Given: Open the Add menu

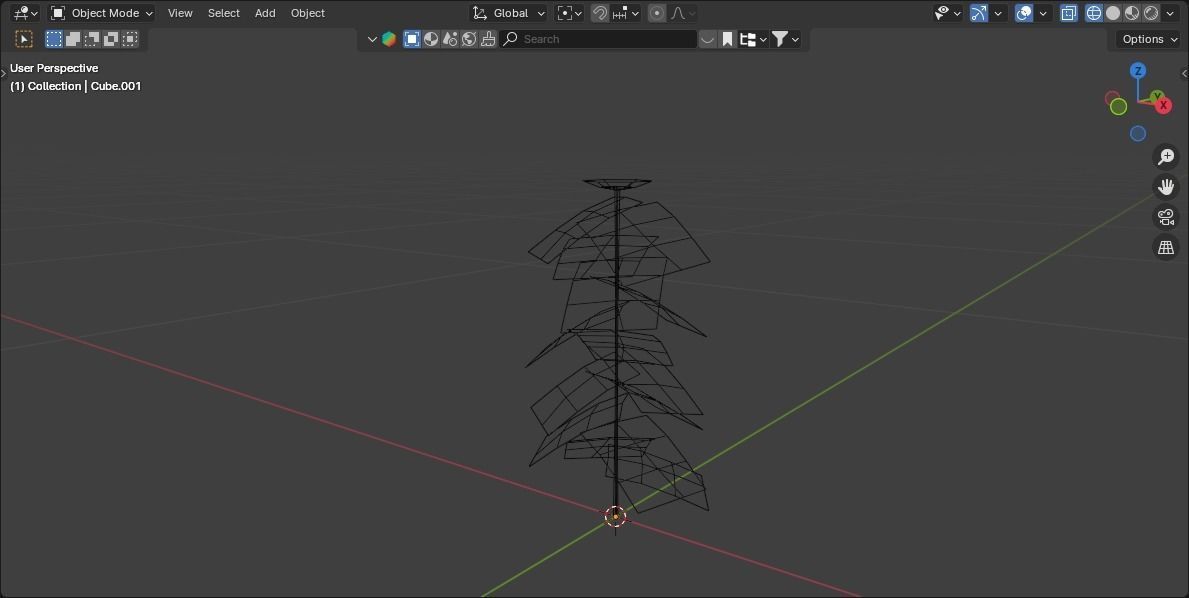Looking at the screenshot, I should pyautogui.click(x=265, y=13).
